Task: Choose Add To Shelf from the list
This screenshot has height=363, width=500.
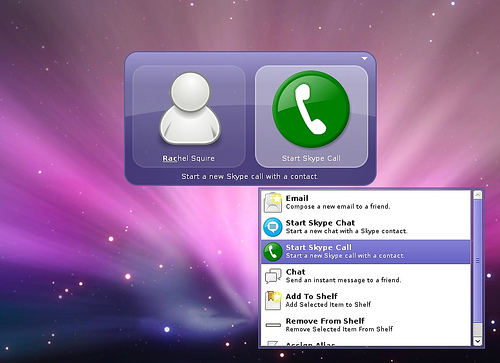Action: click(366, 300)
